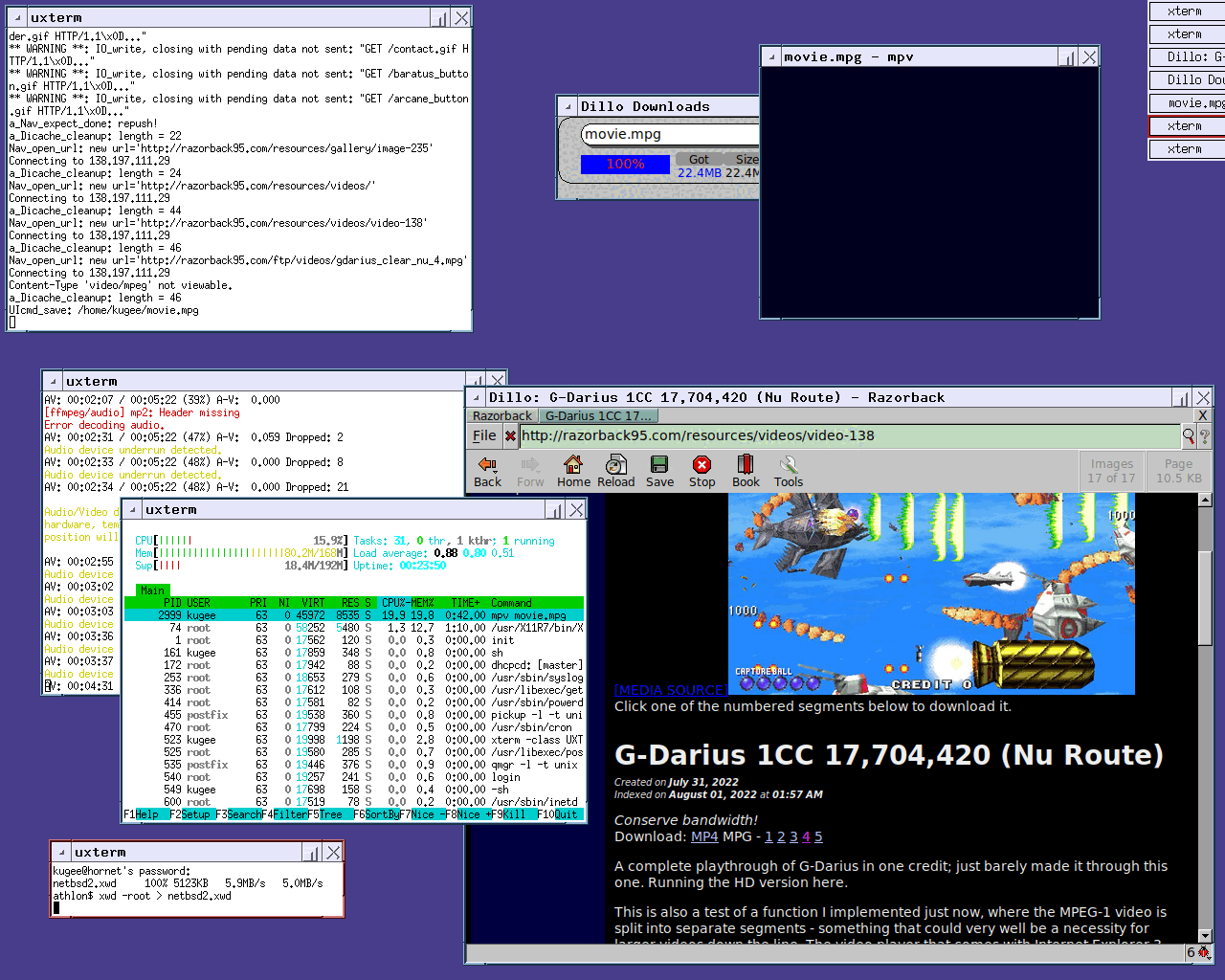Save the current page with Dillo's Save icon
The image size is (1225, 980).
point(659,472)
